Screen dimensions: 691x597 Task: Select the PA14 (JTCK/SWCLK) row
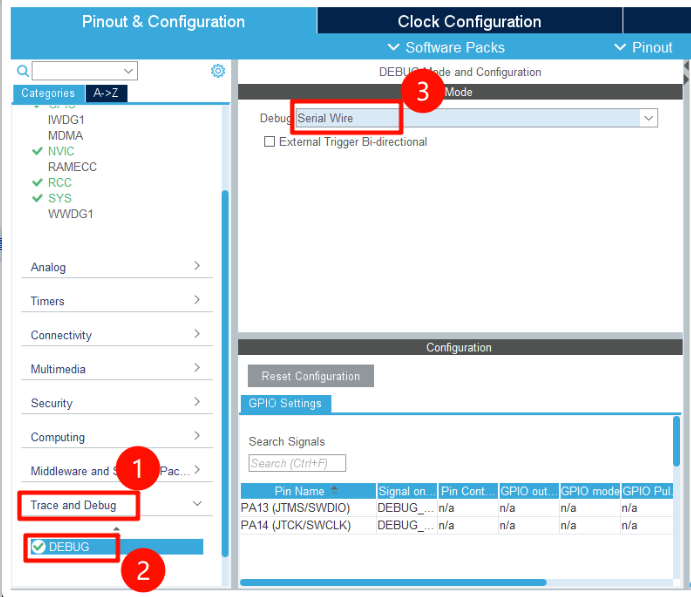point(457,525)
